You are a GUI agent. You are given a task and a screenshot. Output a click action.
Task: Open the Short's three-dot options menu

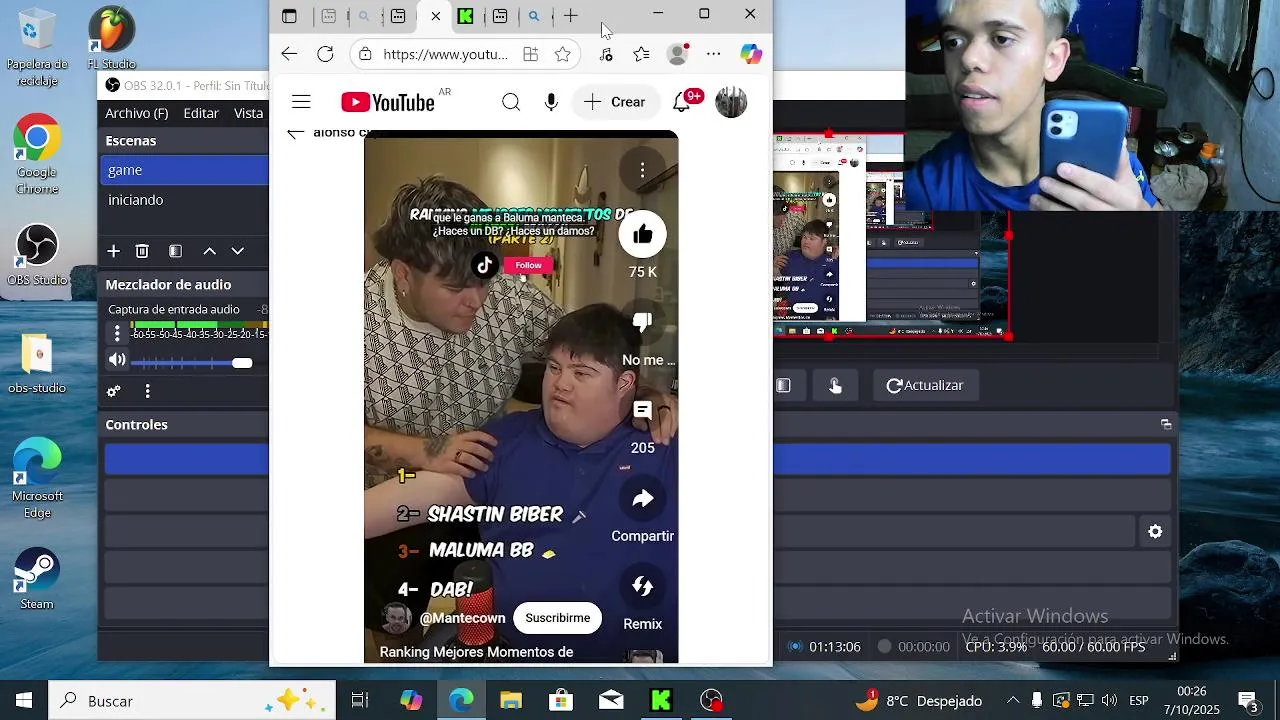[x=643, y=171]
